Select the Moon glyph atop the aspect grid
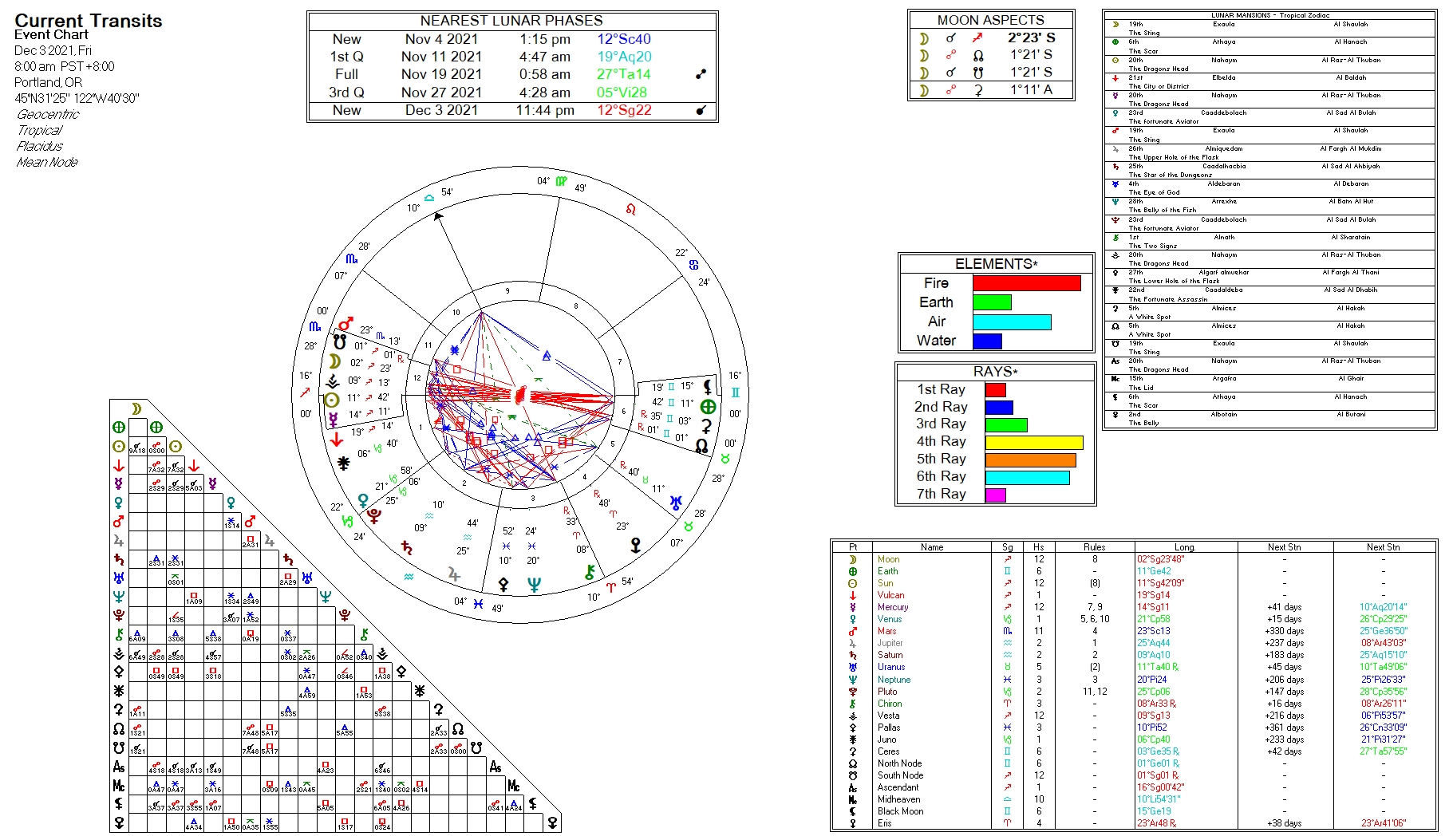1453x840 pixels. click(x=137, y=408)
